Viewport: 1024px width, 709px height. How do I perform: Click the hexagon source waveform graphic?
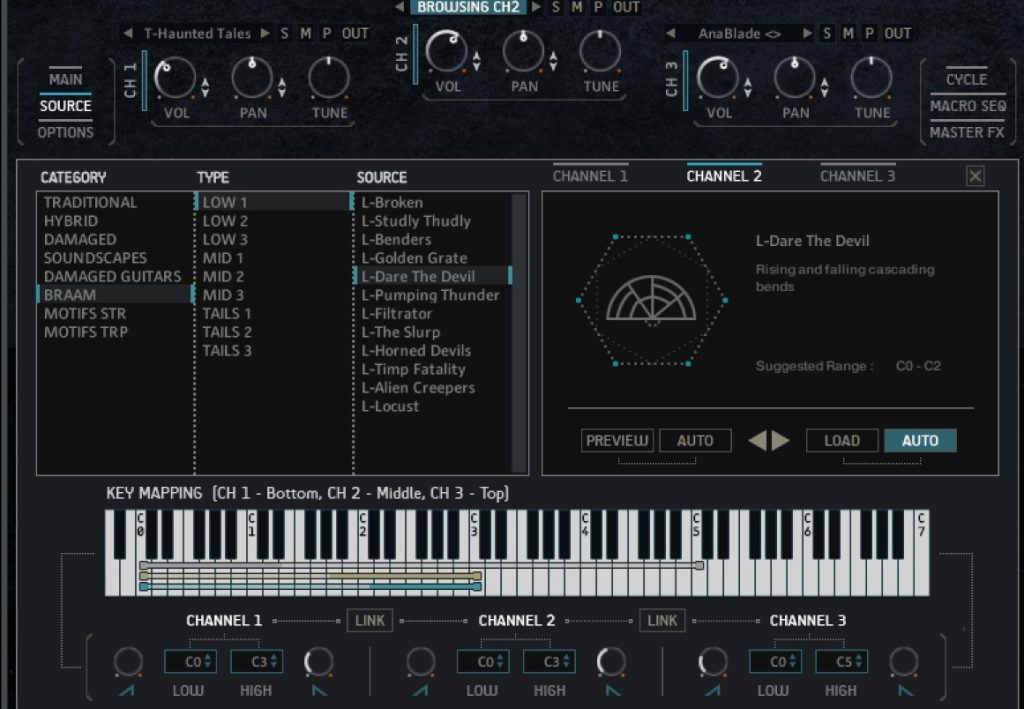(x=651, y=300)
